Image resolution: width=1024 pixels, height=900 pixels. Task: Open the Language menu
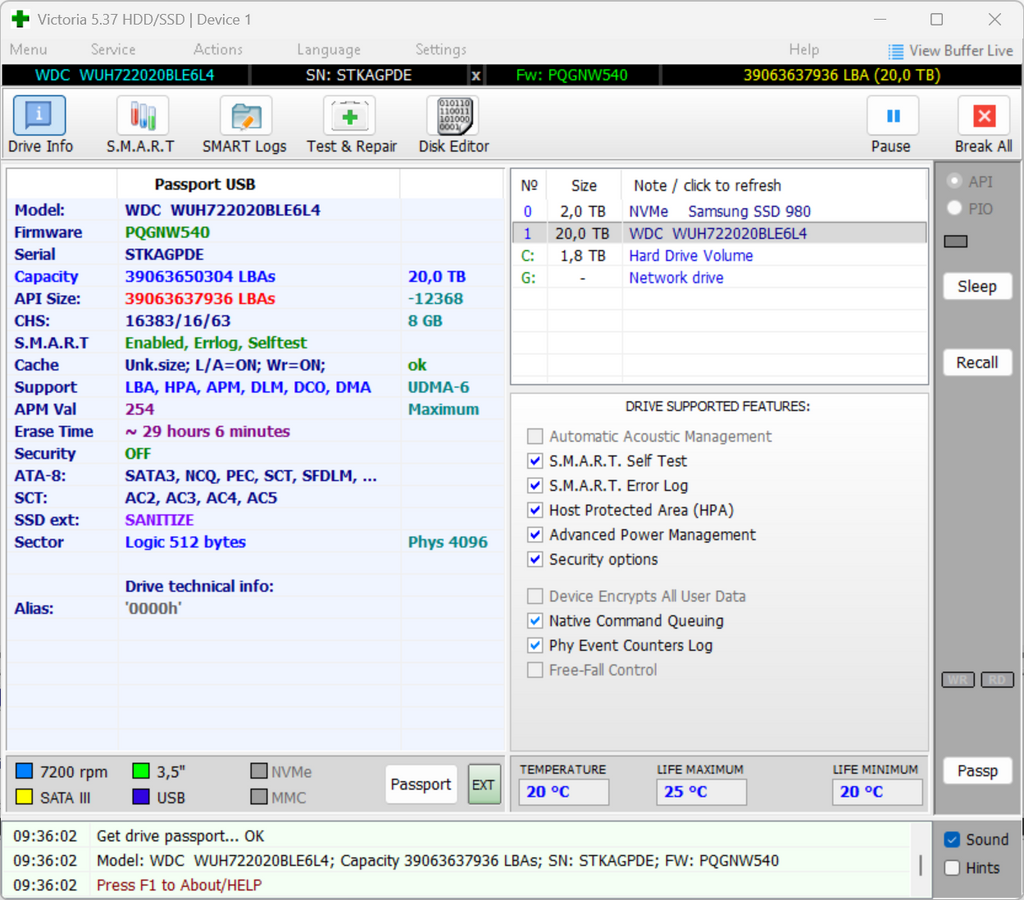(328, 50)
